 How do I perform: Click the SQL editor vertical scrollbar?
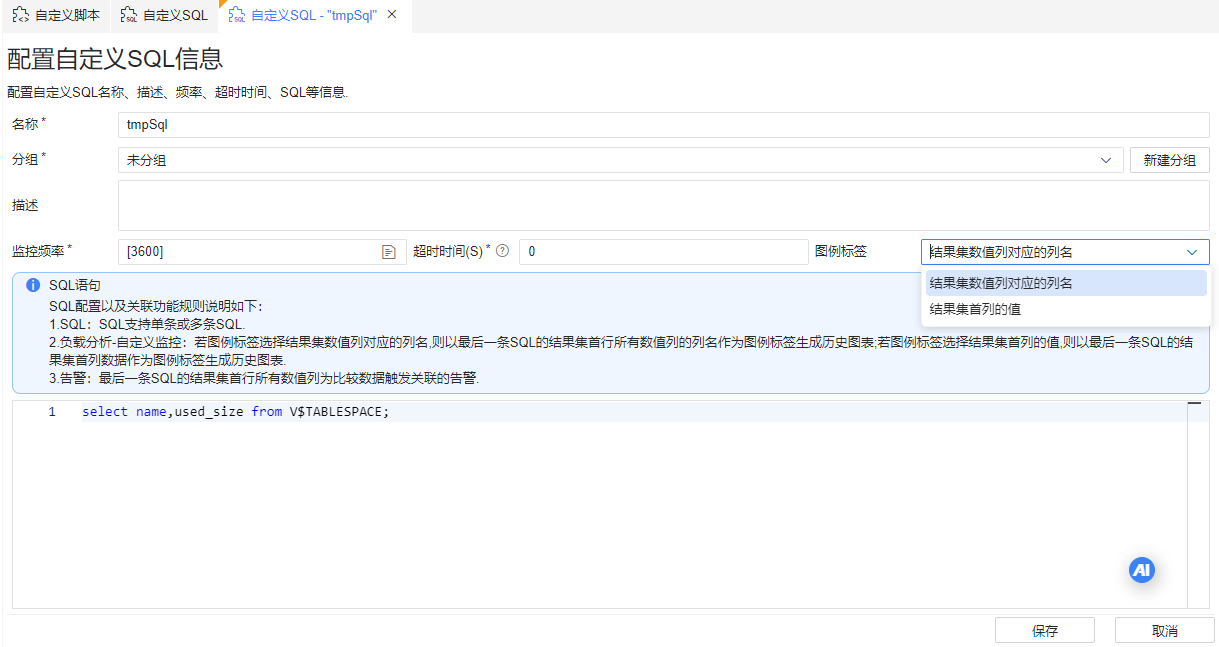pyautogui.click(x=1198, y=504)
